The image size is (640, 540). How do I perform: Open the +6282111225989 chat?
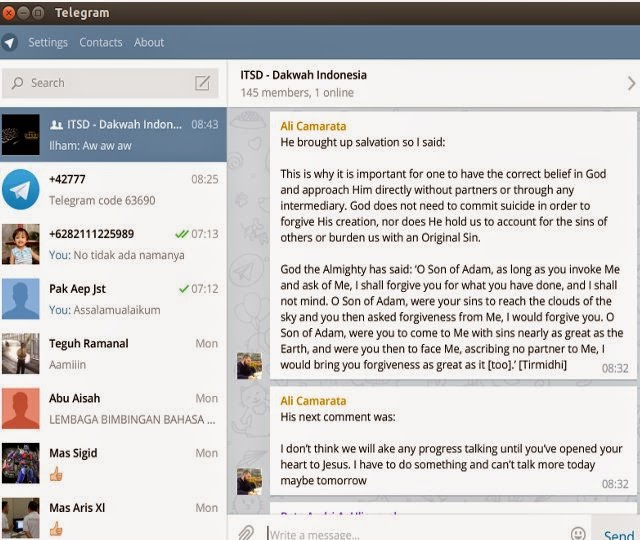pyautogui.click(x=113, y=244)
